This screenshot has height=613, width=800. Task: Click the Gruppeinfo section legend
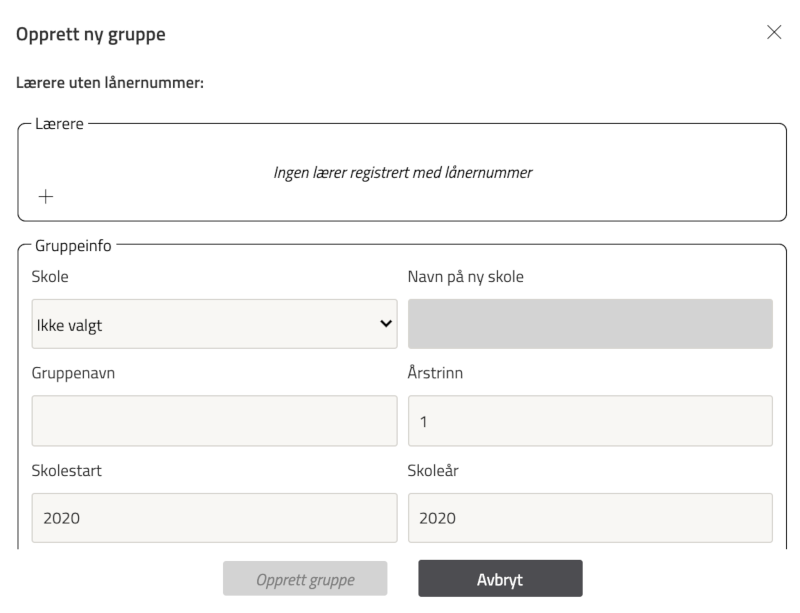coord(72,244)
